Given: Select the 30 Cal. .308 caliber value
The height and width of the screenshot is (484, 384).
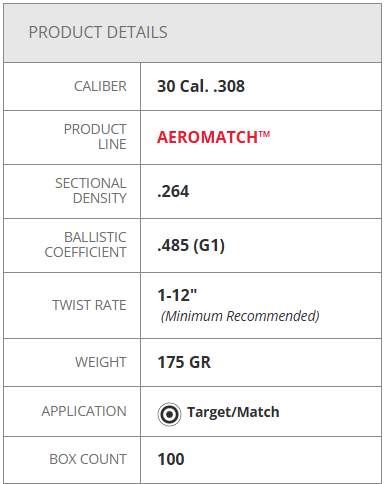Looking at the screenshot, I should (x=201, y=86).
